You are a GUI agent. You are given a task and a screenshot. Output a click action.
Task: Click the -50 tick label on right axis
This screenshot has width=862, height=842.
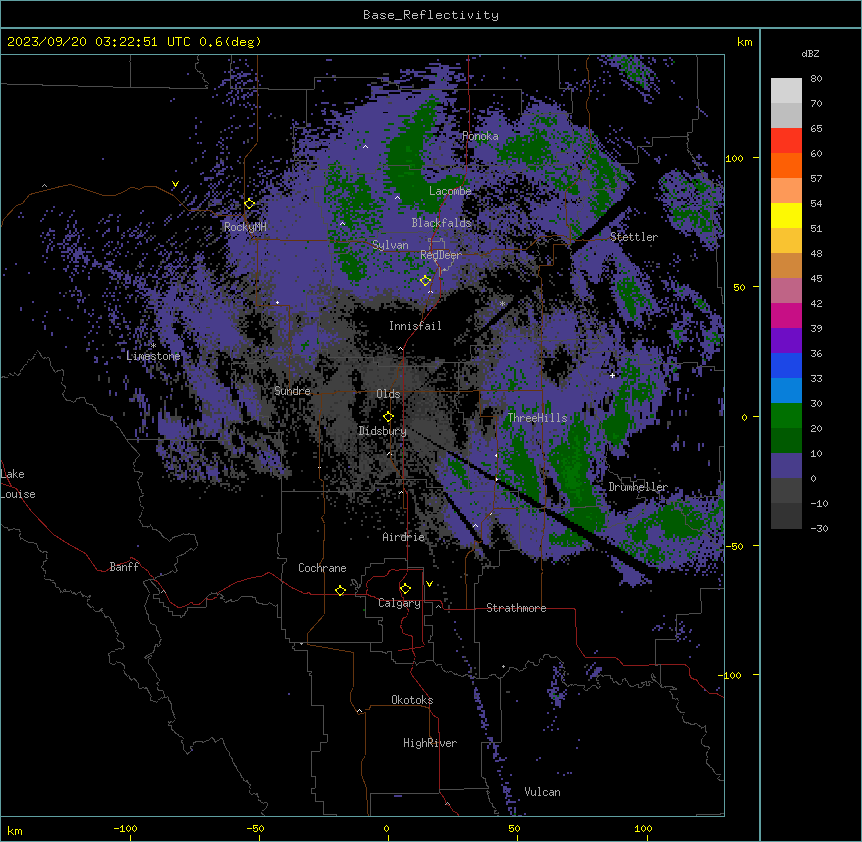[734, 546]
